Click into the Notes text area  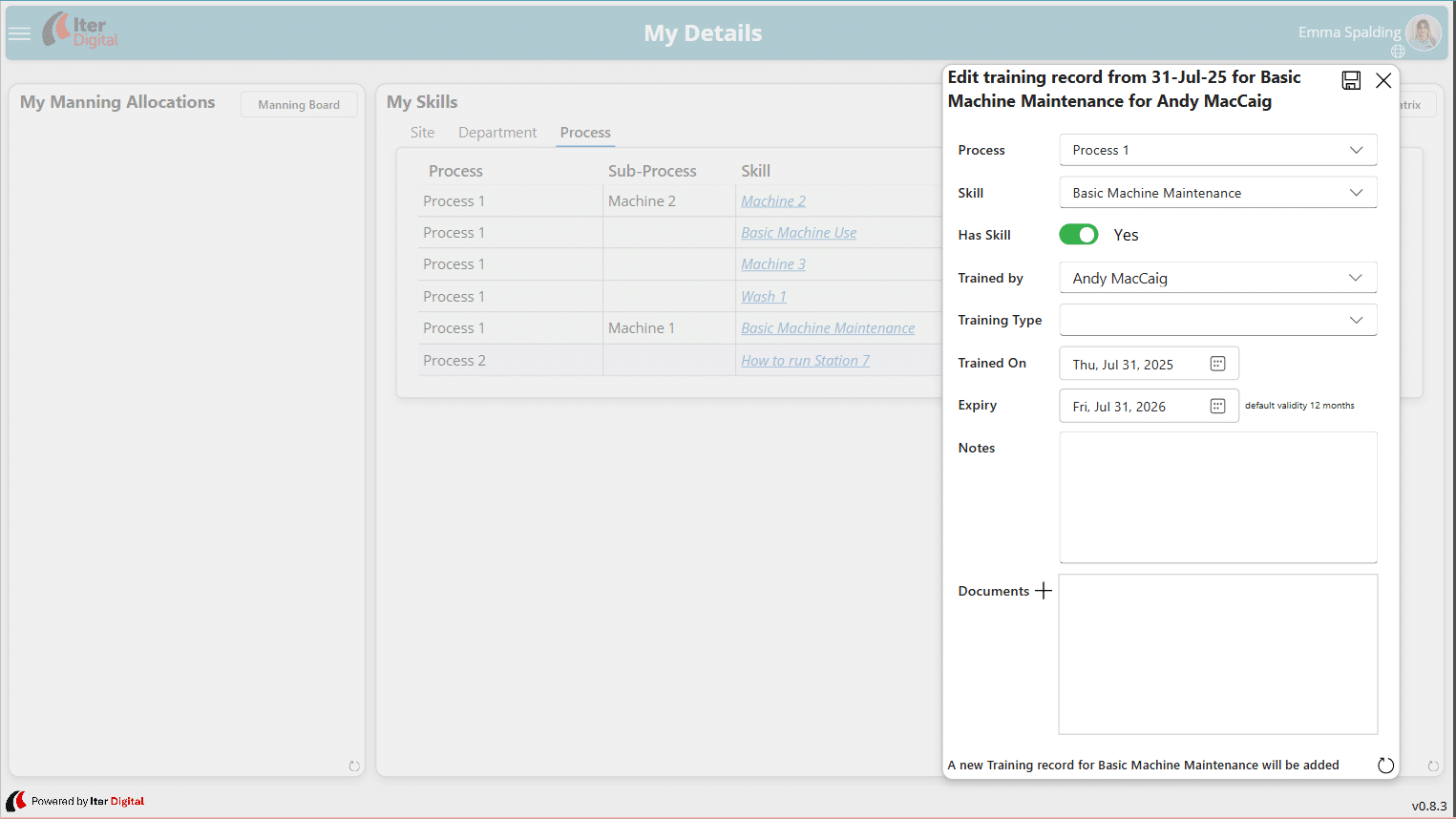[x=1217, y=496]
